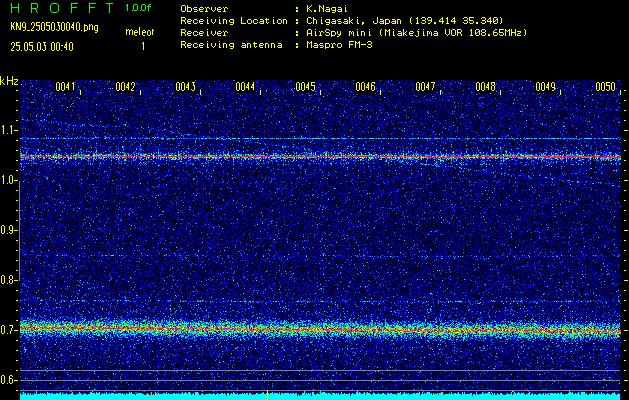Click the Receiving Location label

[234, 21]
